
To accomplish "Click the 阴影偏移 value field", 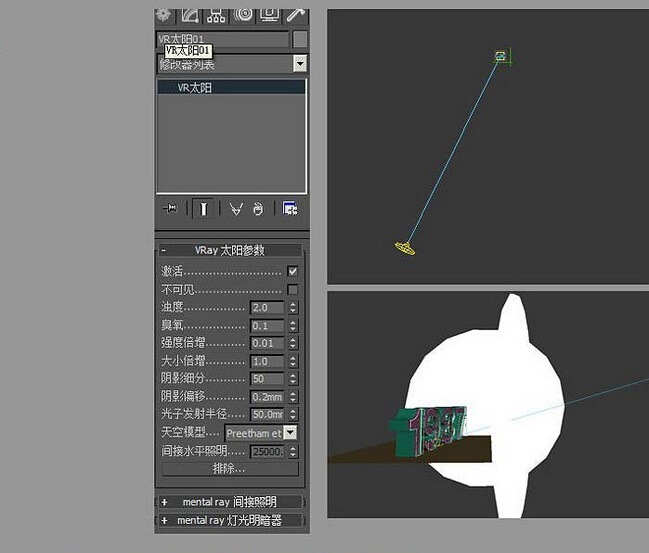I will point(267,397).
